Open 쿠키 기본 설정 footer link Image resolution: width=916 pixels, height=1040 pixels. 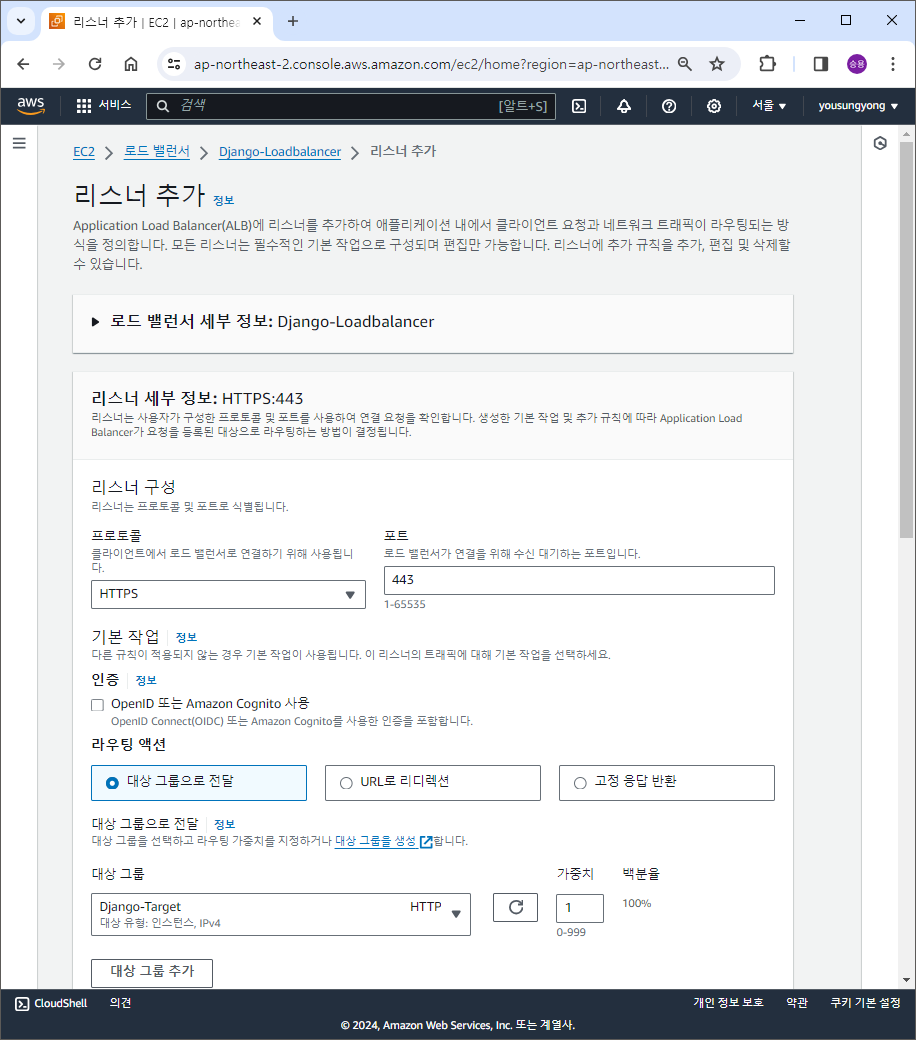[866, 1003]
